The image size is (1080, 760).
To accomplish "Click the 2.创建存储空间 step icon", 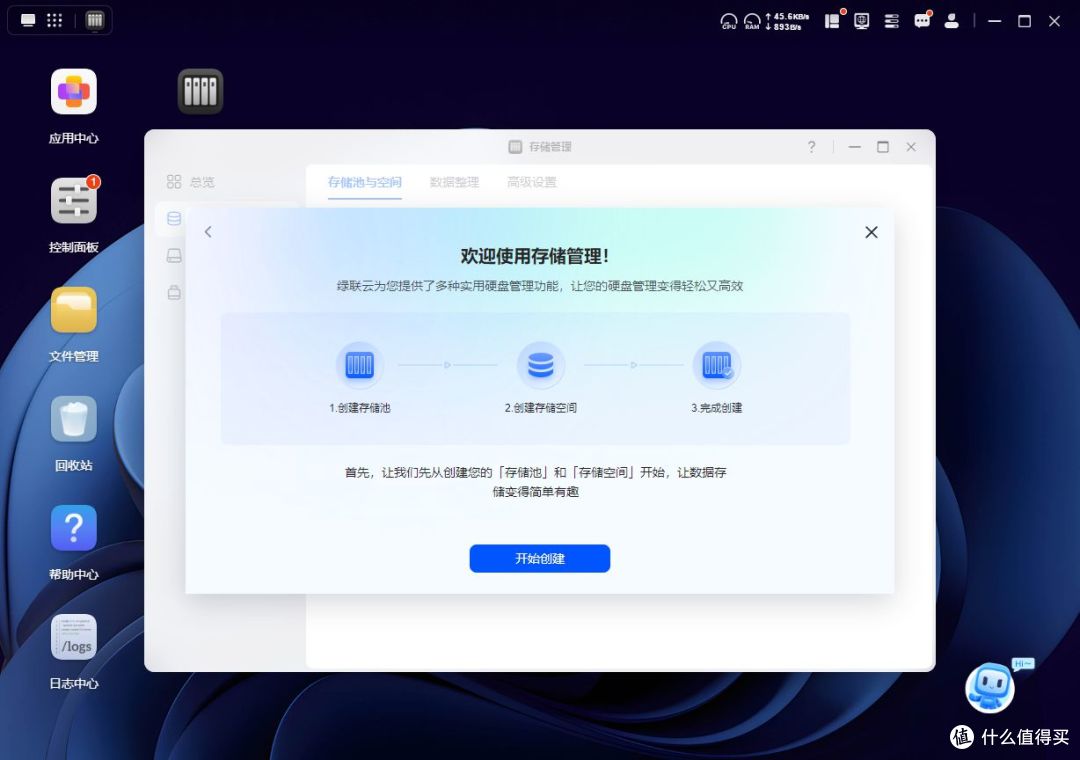I will (x=541, y=364).
